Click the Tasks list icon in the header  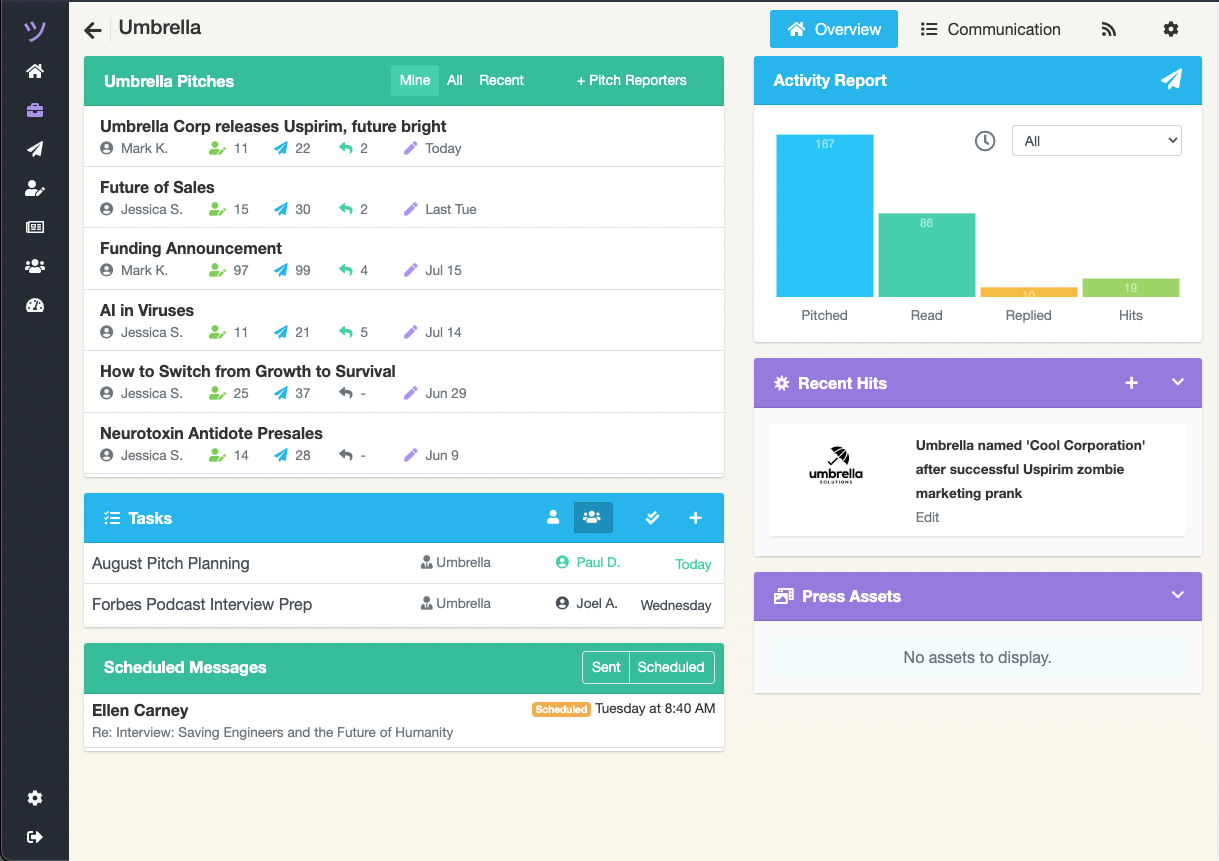pyautogui.click(x=112, y=518)
